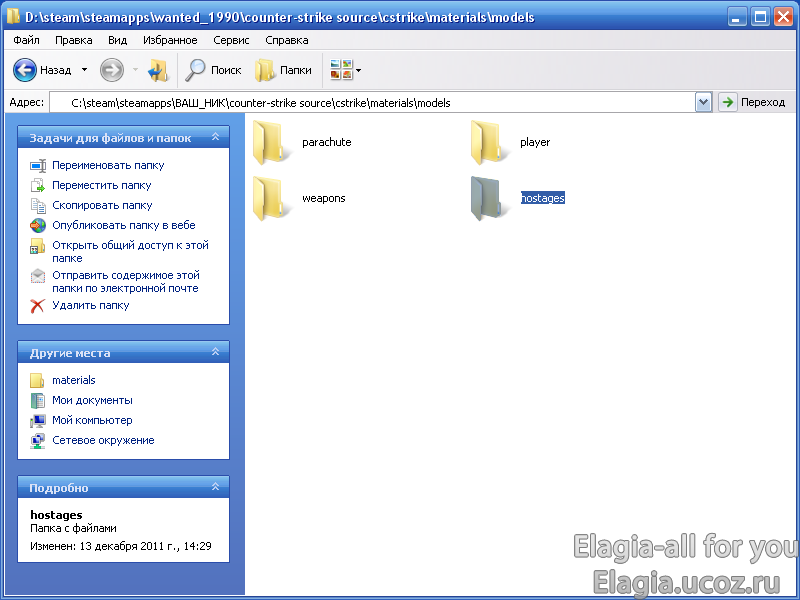Screen dimensions: 800x600
Task: Click the red X delete icon
Action: [37, 306]
